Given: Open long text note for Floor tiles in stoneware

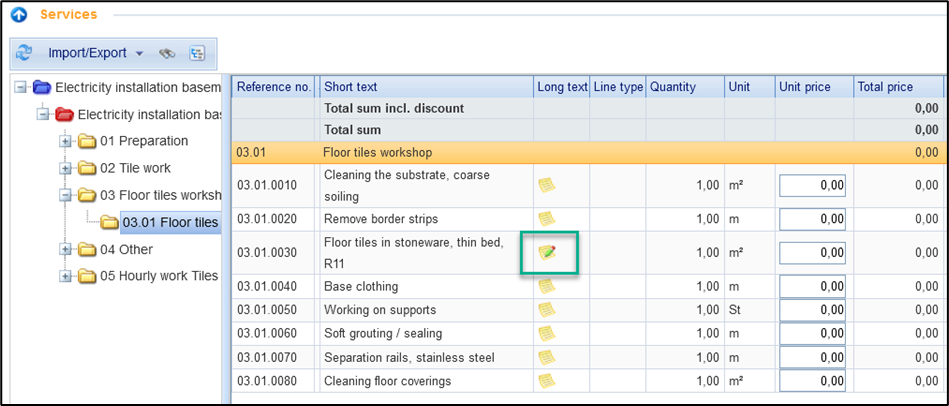Looking at the screenshot, I should (547, 253).
